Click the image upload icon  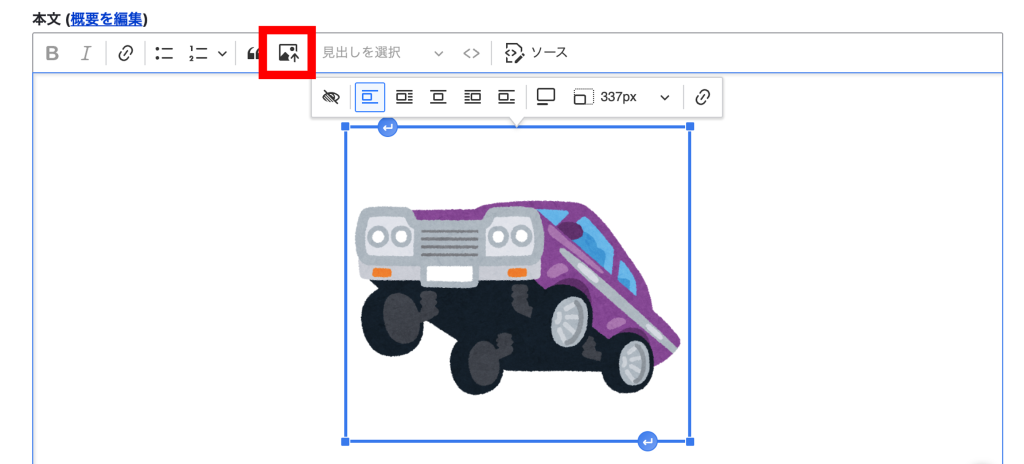[x=288, y=54]
